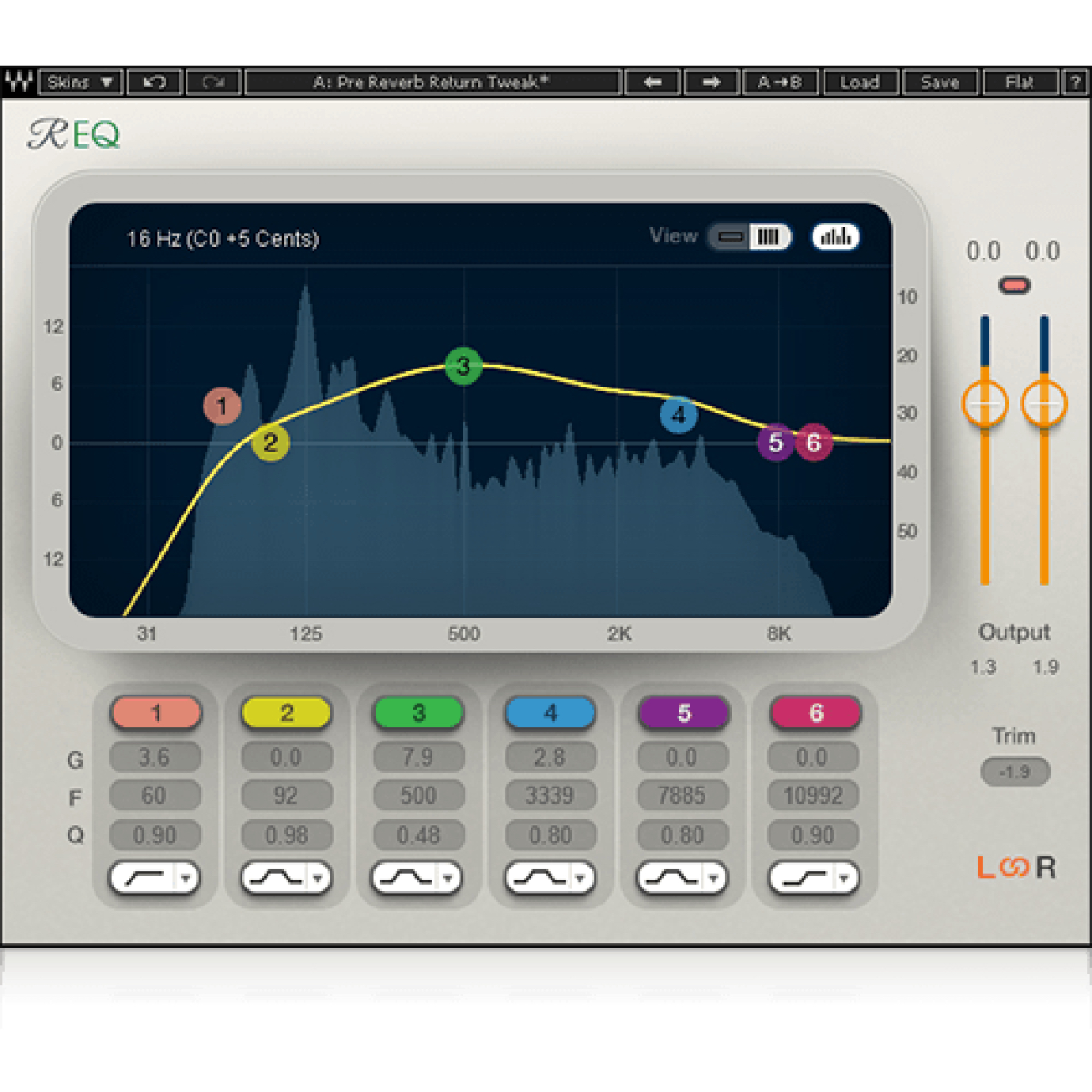This screenshot has width=1092, height=1092.
Task: Click band 3 Q value 0.48
Action: click(x=419, y=835)
